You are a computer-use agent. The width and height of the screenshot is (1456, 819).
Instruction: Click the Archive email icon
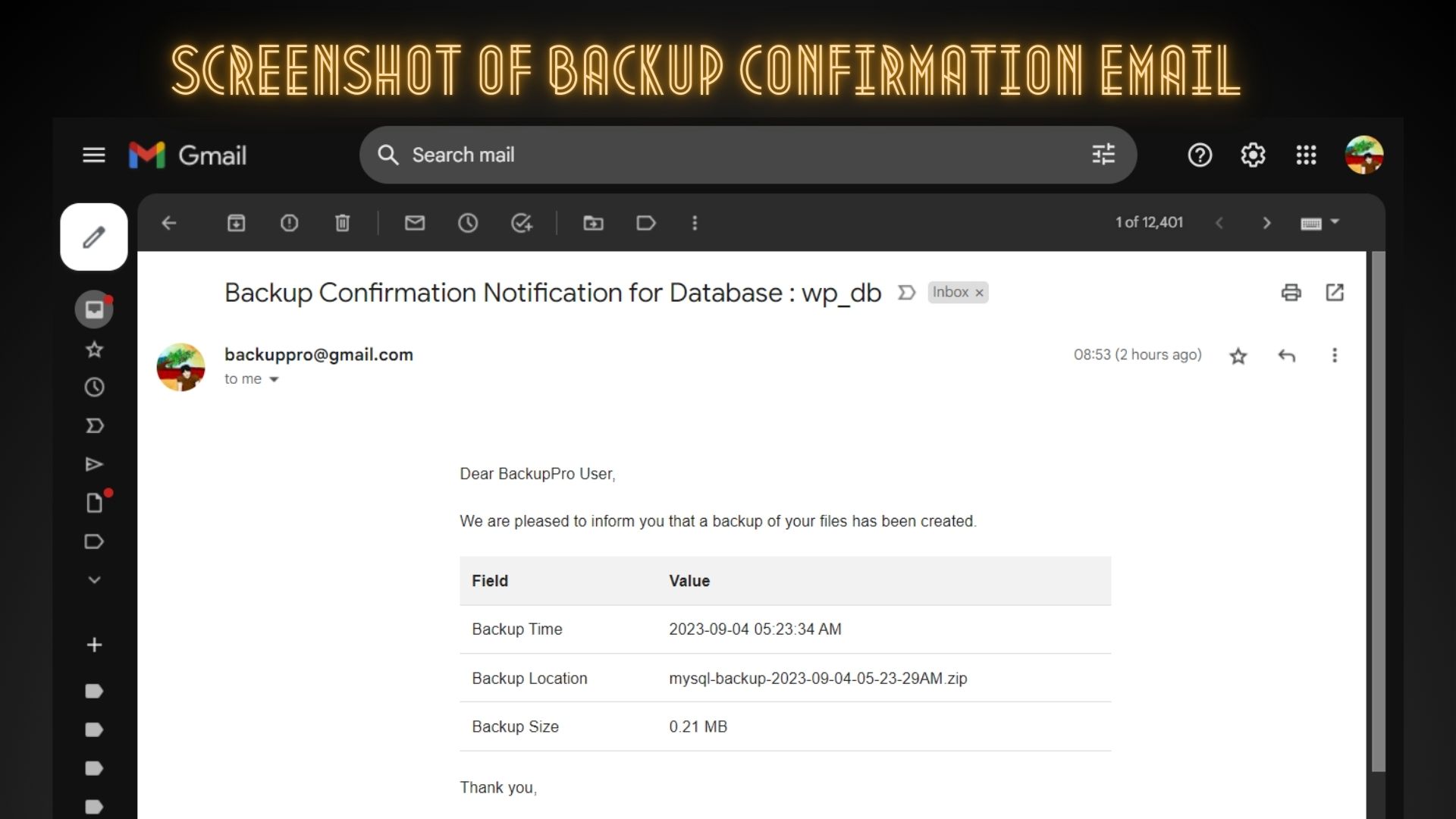[236, 223]
